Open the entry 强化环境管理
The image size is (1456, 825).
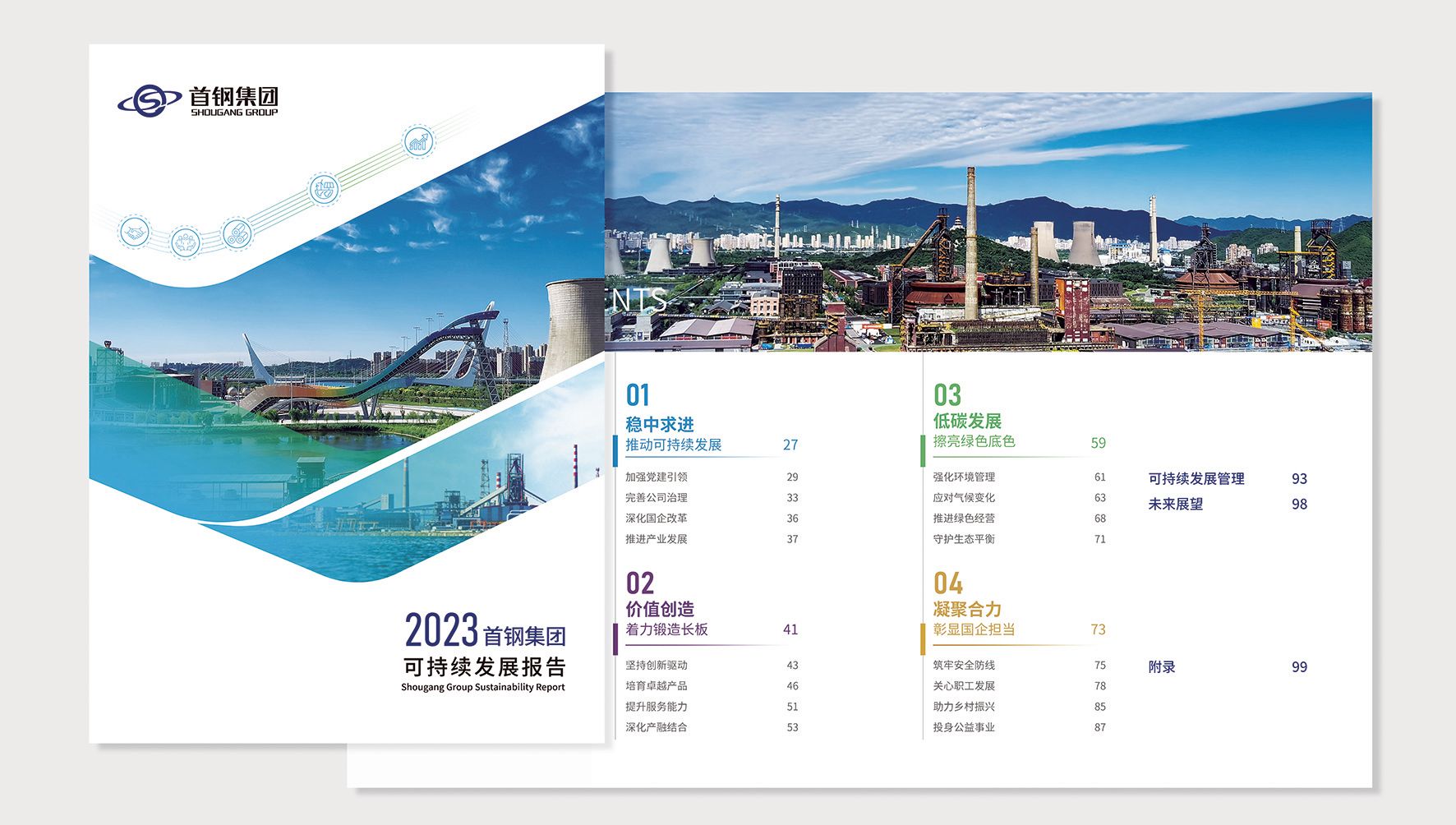click(964, 477)
